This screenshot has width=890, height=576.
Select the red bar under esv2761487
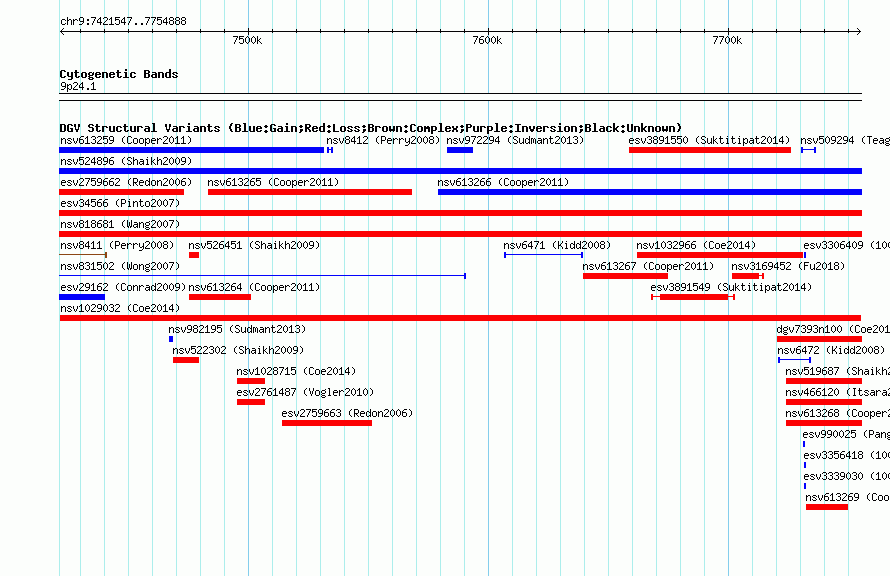coord(251,402)
